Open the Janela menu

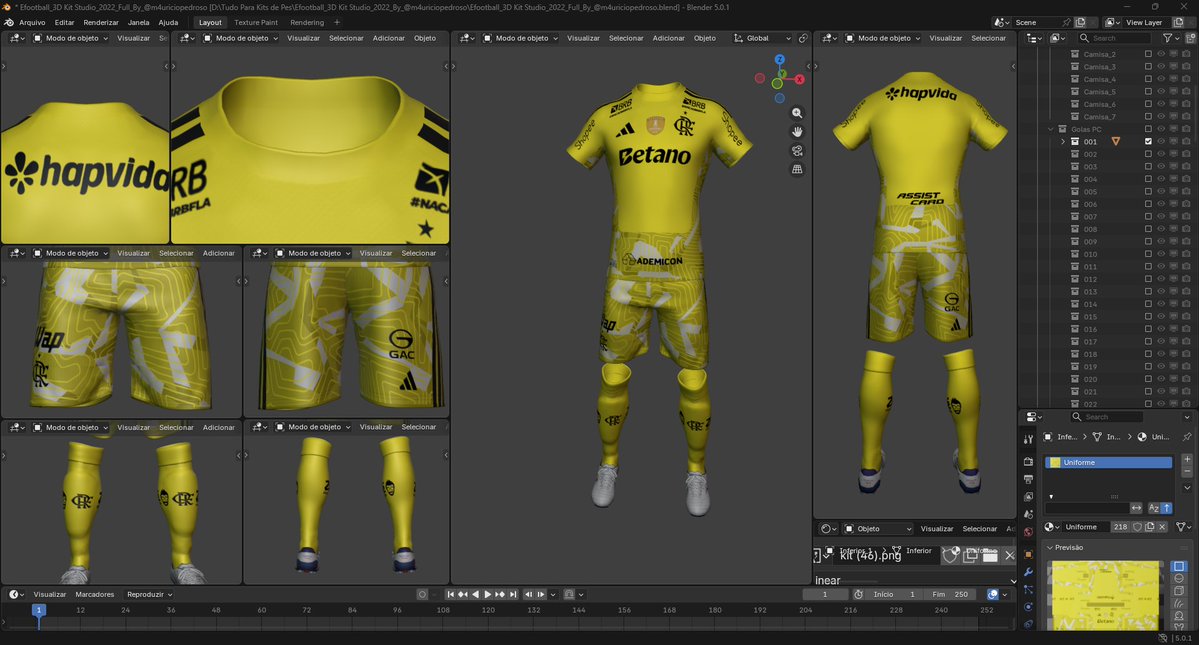pos(138,22)
